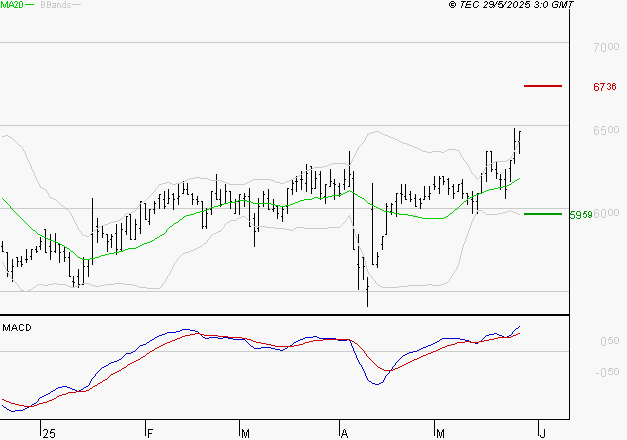Click the 25 year label on time axis
The width and height of the screenshot is (627, 440).
pos(49,434)
